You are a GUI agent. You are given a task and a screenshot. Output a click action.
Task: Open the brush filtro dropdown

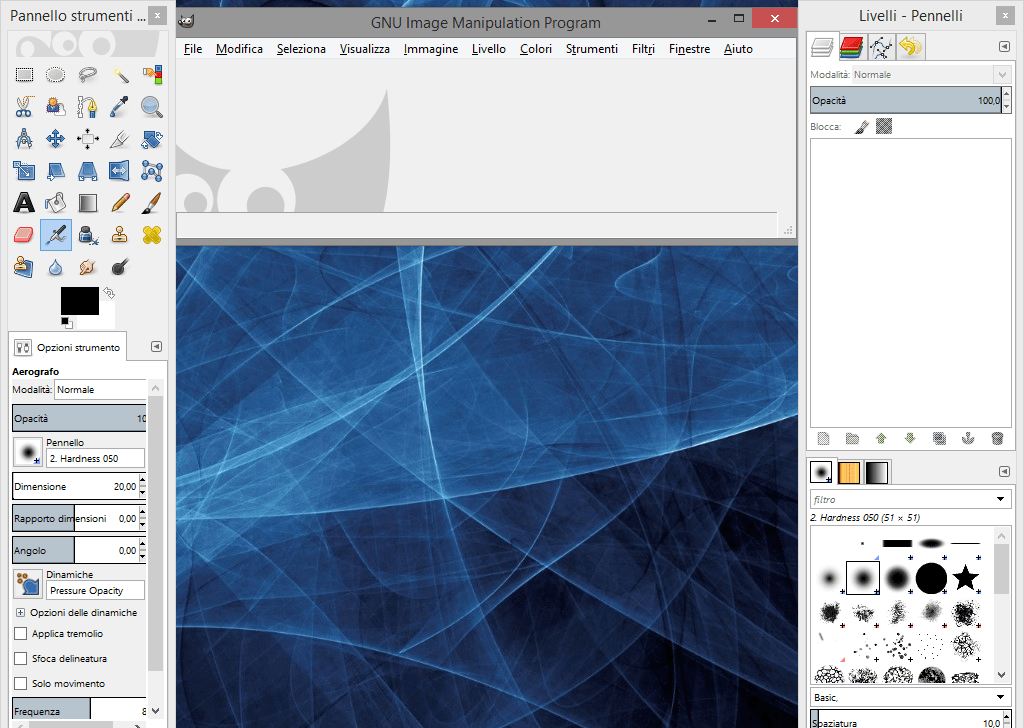click(1002, 499)
